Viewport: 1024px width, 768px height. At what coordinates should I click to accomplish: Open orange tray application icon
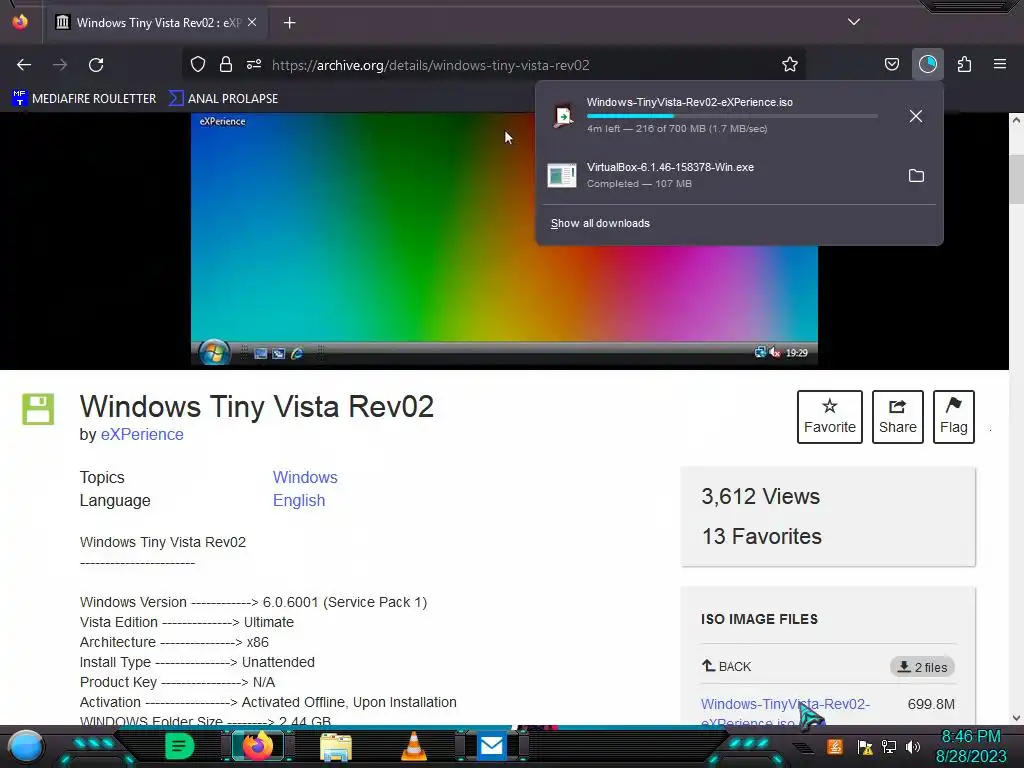pyautogui.click(x=834, y=746)
